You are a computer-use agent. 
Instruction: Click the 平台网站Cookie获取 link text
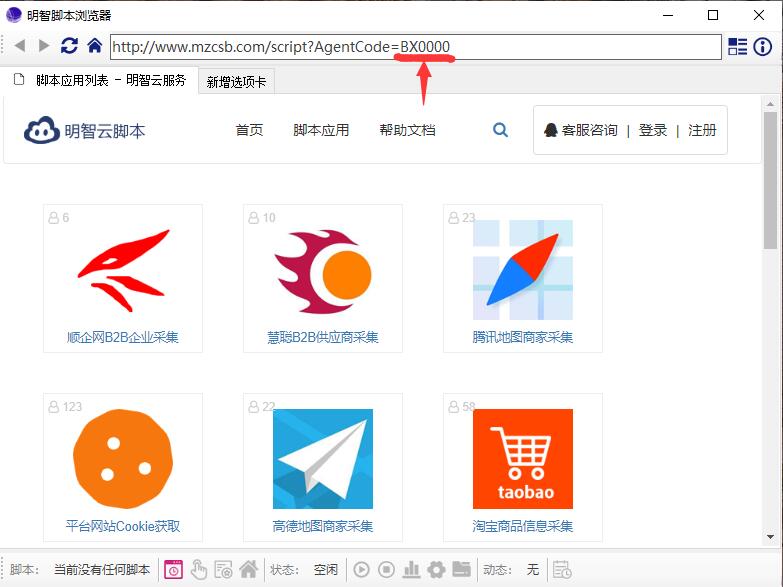[x=123, y=526]
